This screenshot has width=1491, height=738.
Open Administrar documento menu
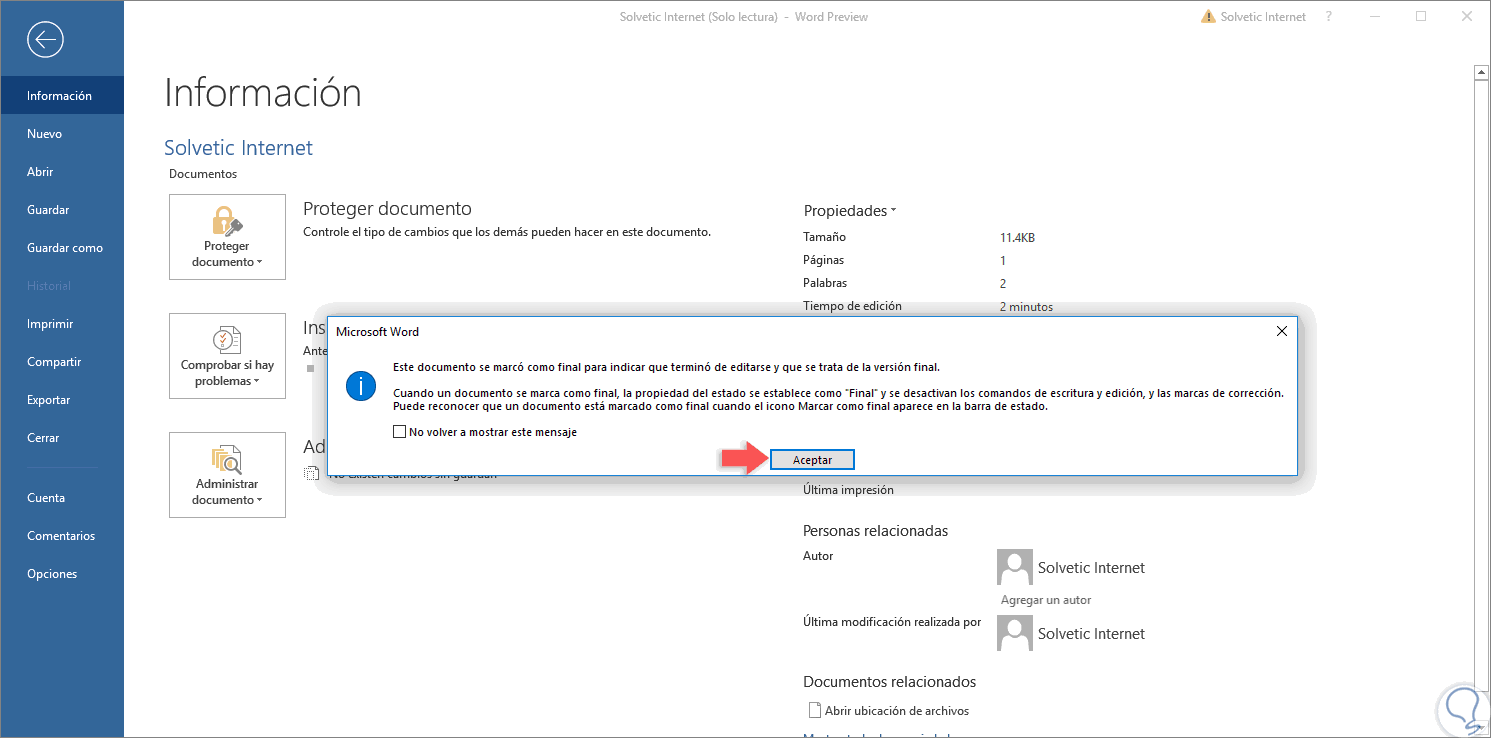[x=227, y=475]
